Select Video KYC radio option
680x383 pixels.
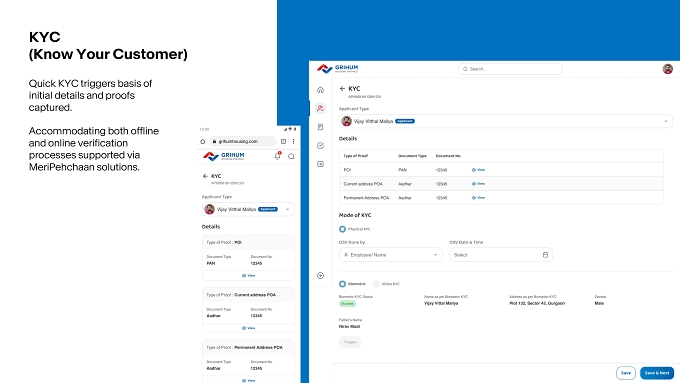[x=376, y=284]
